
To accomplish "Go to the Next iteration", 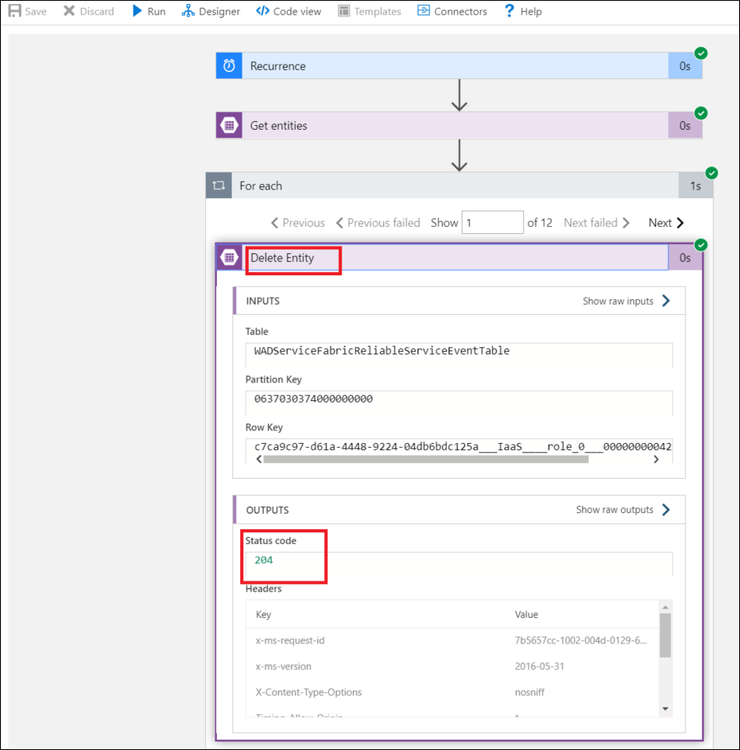I will tap(666, 223).
